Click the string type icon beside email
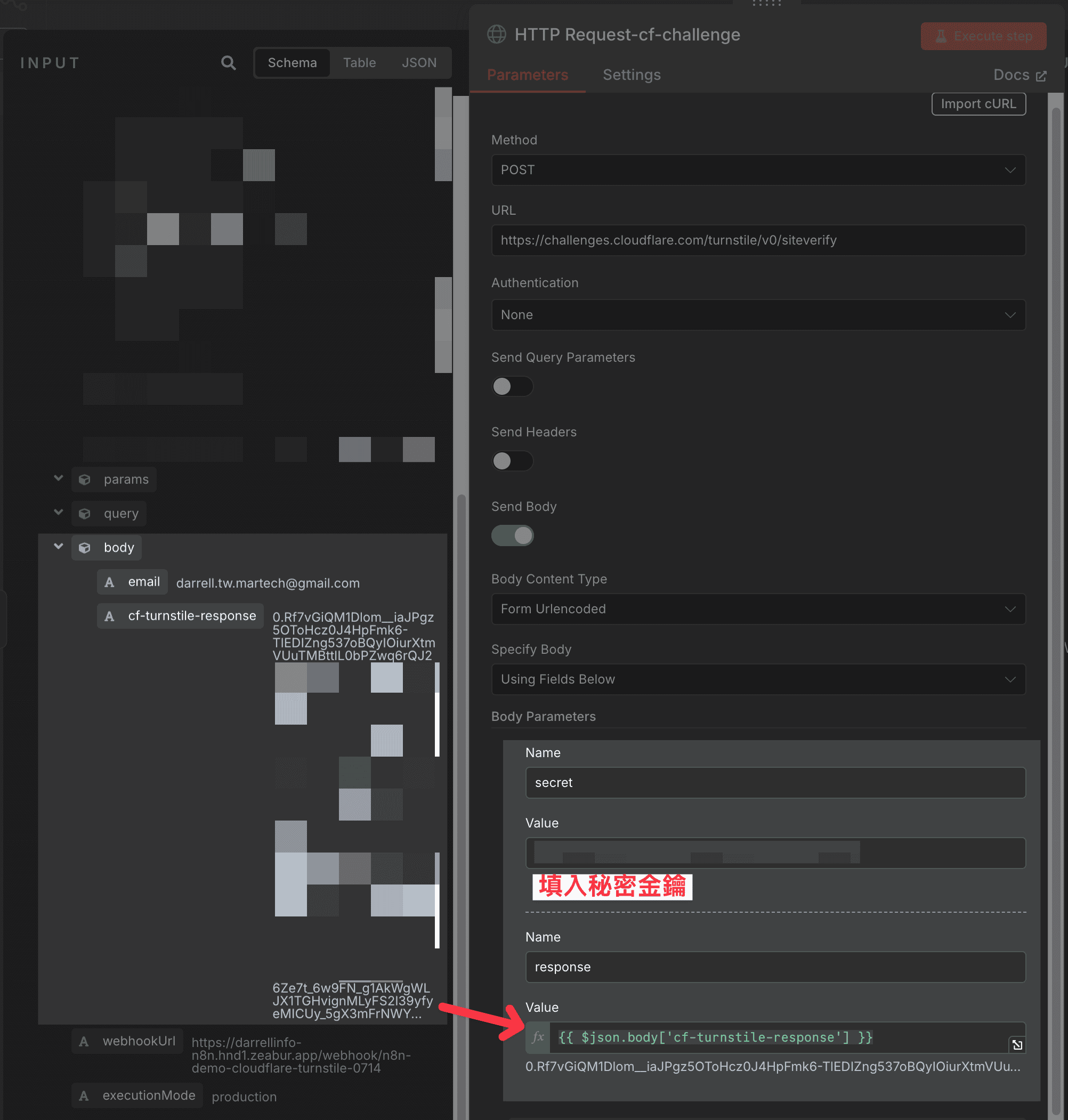This screenshot has width=1068, height=1120. point(109,582)
